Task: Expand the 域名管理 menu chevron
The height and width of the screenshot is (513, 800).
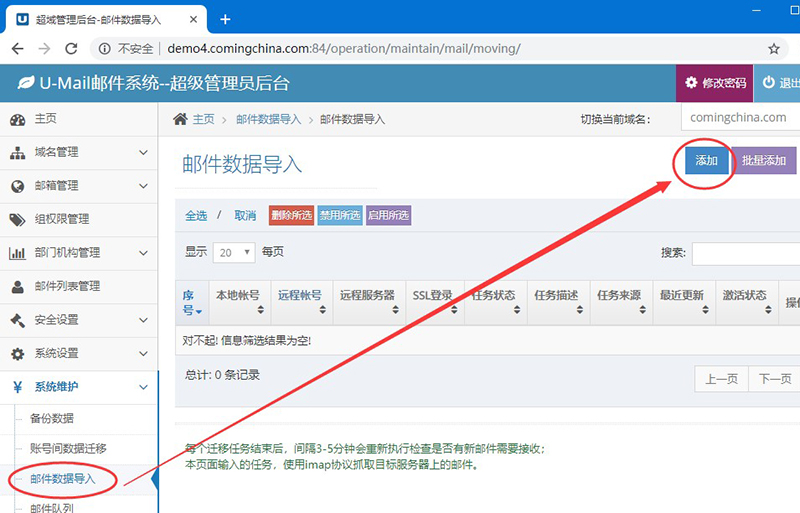Action: coord(143,153)
